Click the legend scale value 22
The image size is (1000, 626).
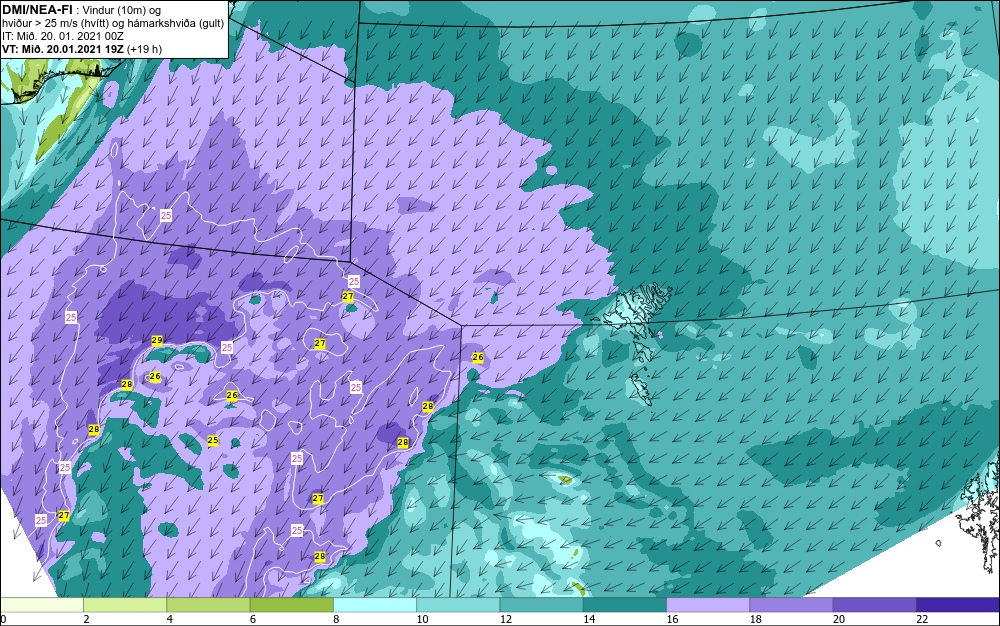[922, 619]
